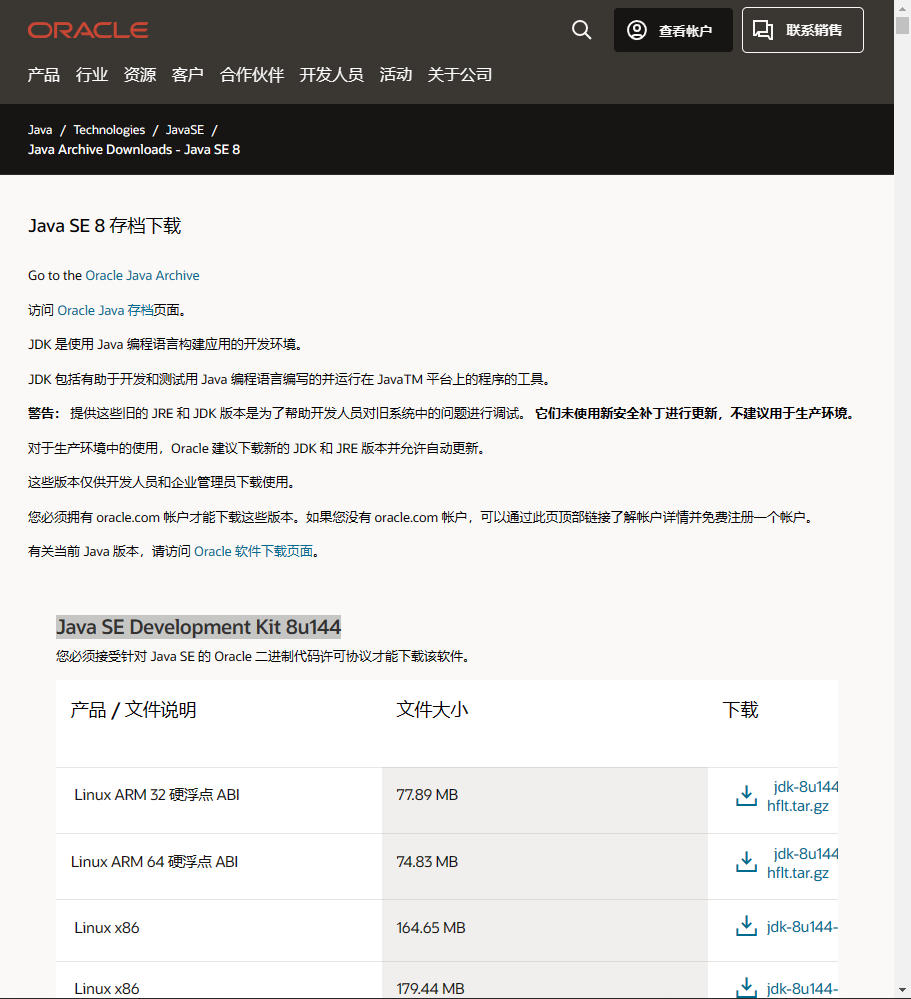911x999 pixels.
Task: Click jdk-8u144 hflt.tar.gz link for ARM 32
Action: click(x=801, y=796)
